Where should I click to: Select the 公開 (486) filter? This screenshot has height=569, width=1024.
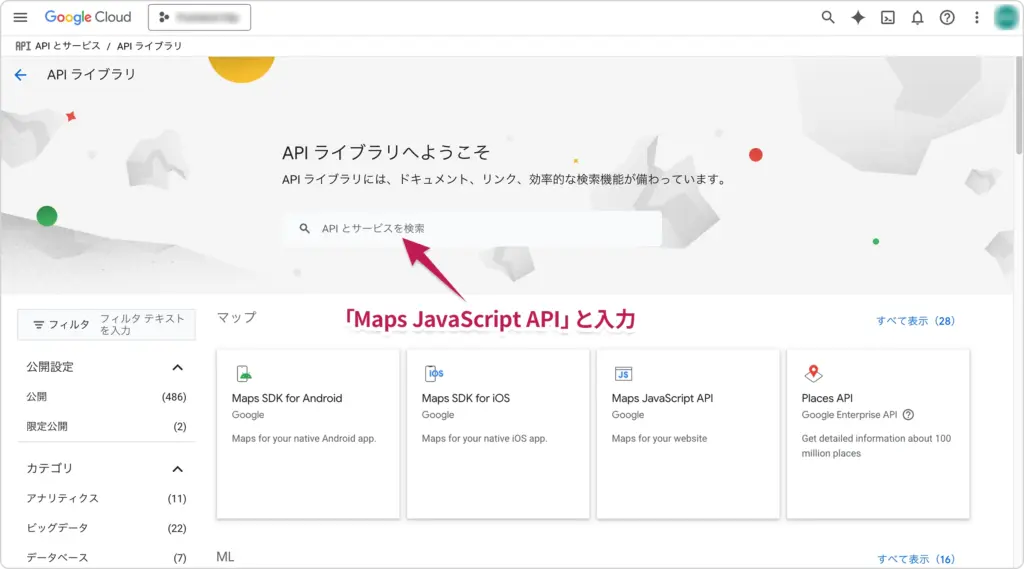[106, 397]
